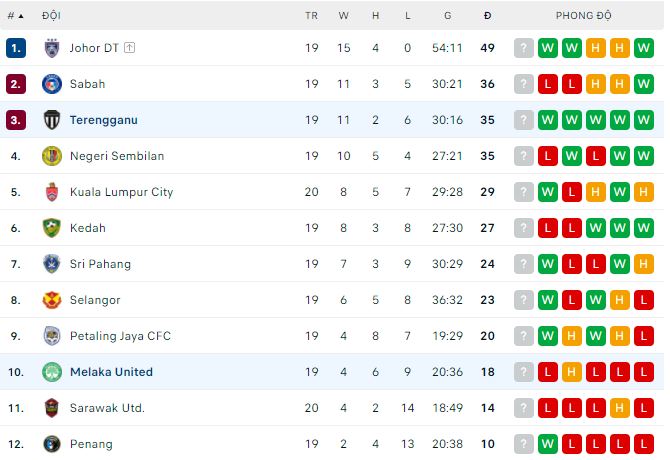
Task: Click the Kedah team logo
Action: [52, 228]
